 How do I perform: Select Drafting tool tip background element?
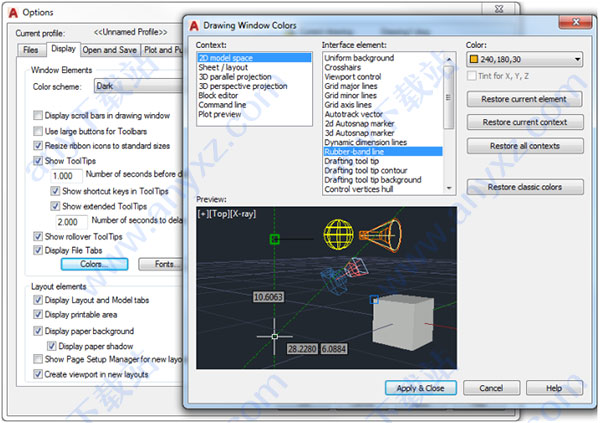[x=383, y=180]
